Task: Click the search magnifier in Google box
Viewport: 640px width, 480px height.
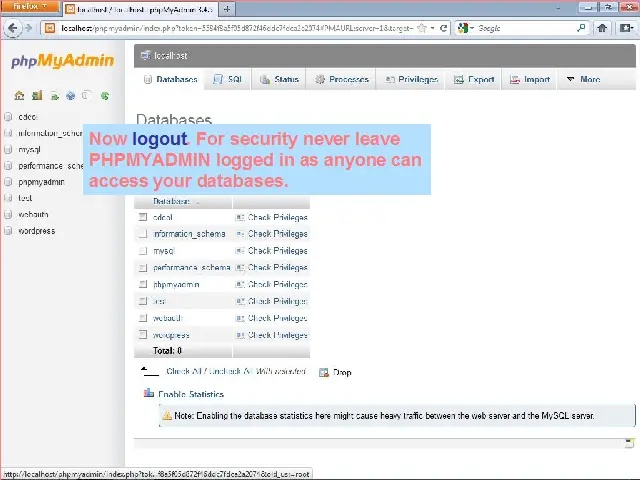Action: point(581,28)
